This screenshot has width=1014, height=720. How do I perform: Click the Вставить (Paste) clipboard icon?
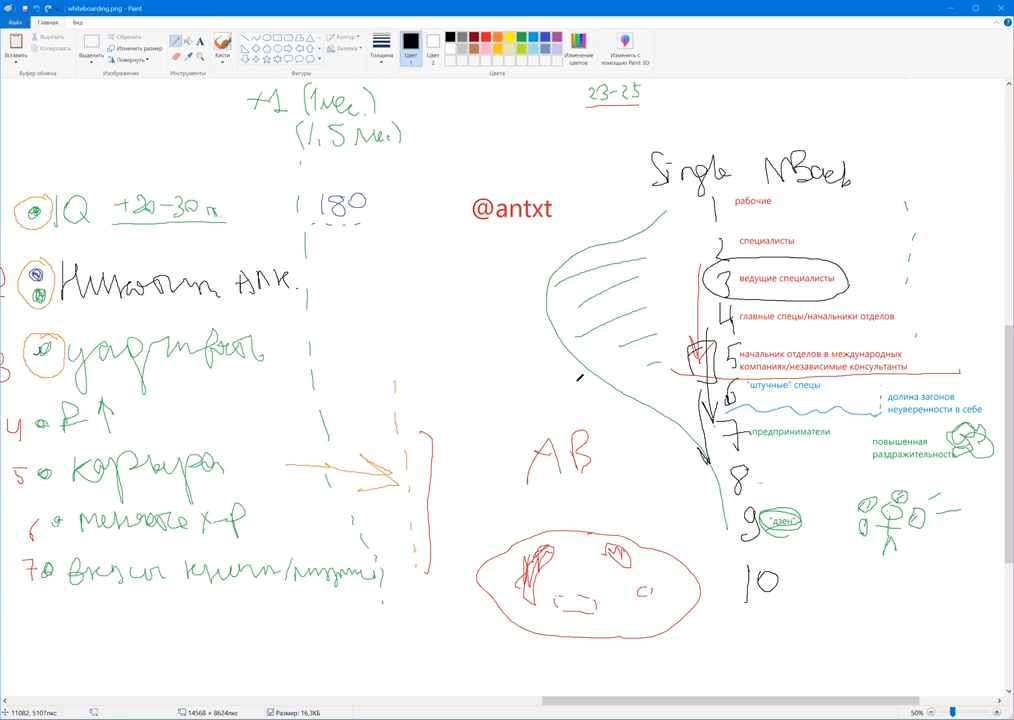point(16,41)
